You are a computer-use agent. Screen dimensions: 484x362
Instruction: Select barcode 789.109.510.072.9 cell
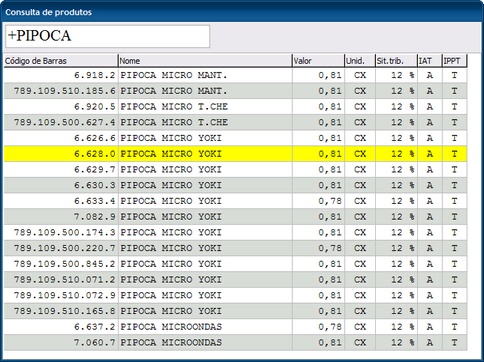coord(61,295)
